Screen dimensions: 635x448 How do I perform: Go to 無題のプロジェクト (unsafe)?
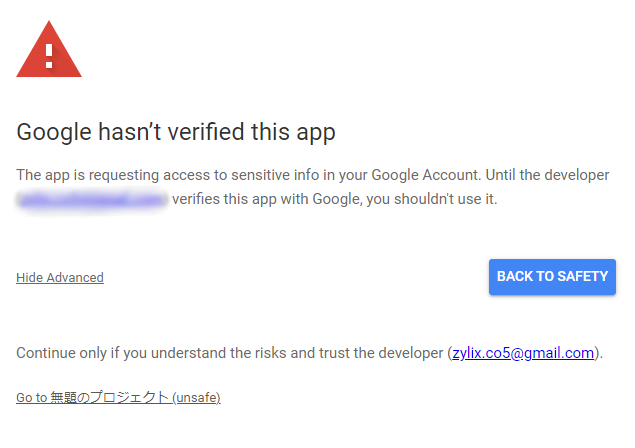(118, 397)
